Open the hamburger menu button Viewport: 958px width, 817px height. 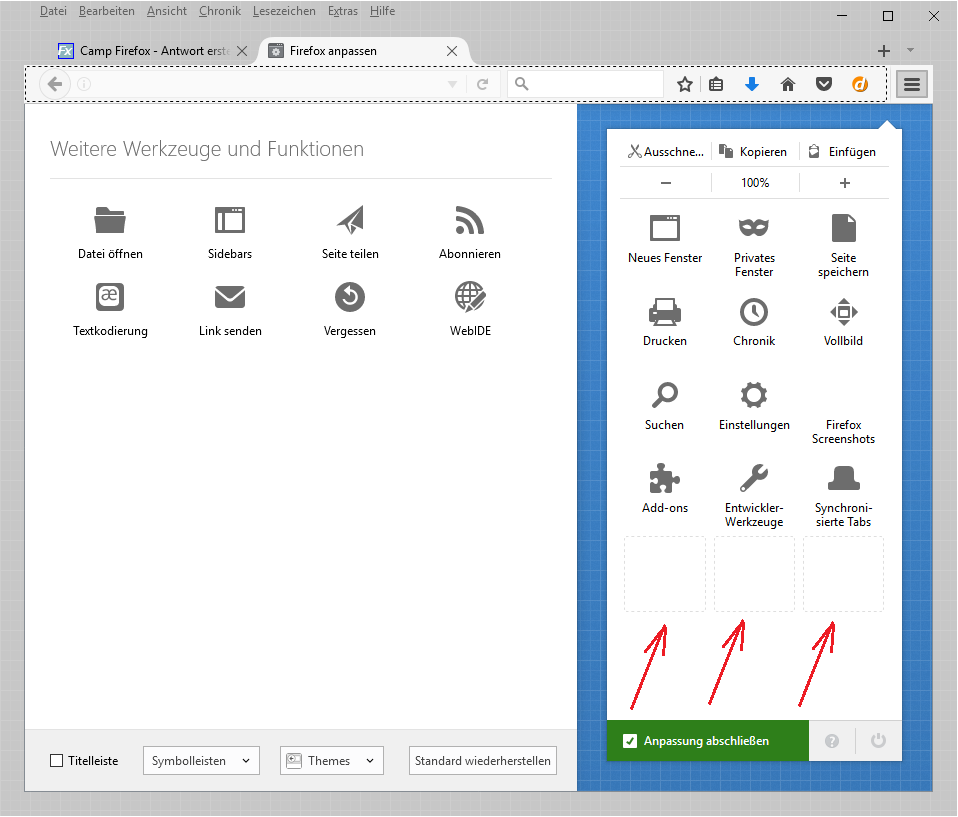(x=912, y=84)
